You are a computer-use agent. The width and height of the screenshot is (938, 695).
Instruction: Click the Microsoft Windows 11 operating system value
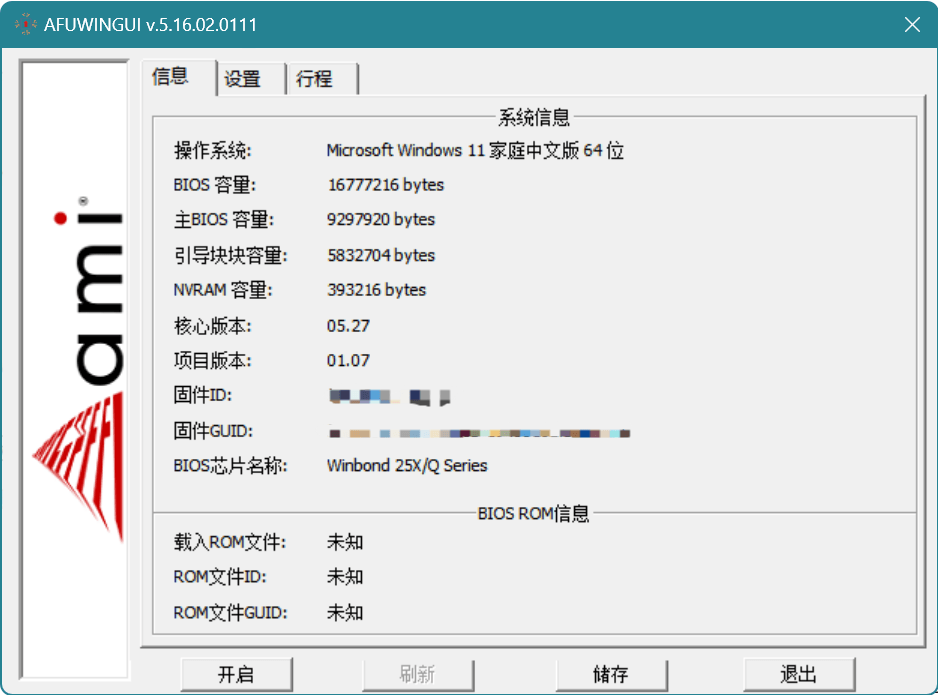(475, 151)
